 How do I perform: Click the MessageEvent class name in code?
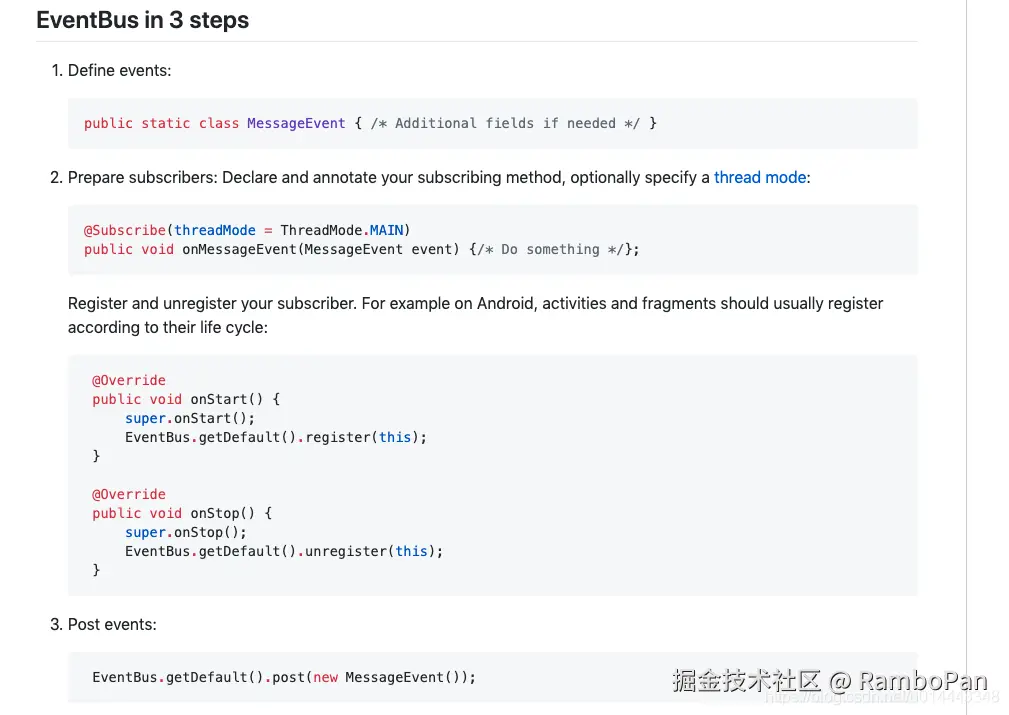tap(296, 123)
